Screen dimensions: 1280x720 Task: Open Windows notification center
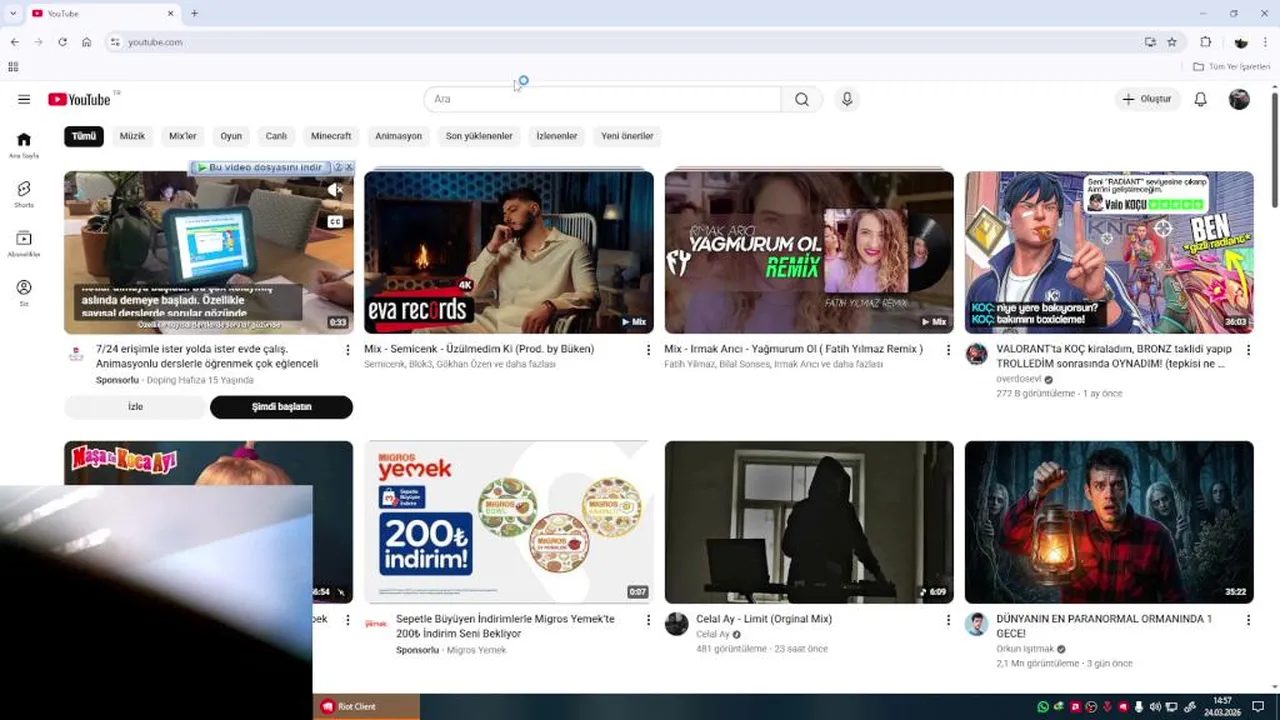pos(1259,706)
